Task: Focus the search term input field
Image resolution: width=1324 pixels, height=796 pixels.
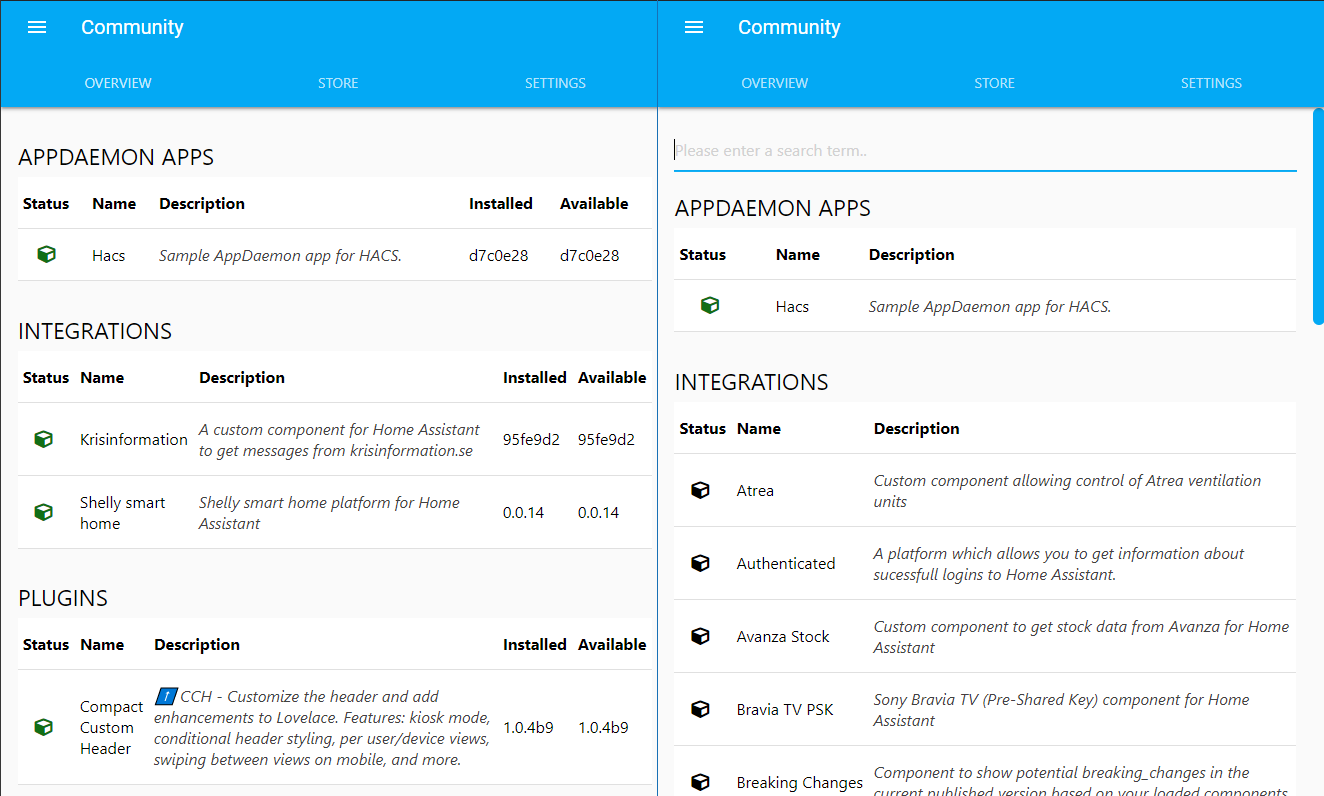Action: pos(985,151)
